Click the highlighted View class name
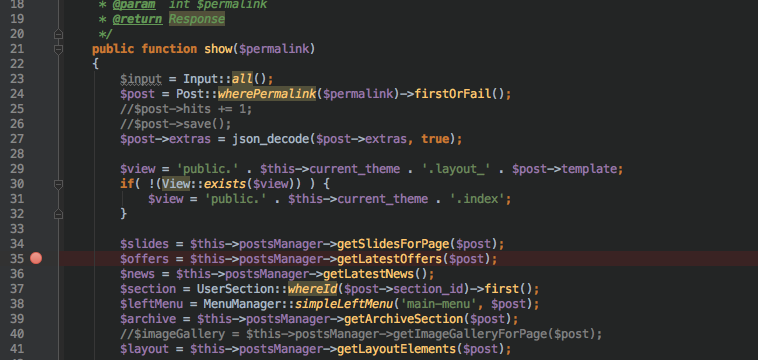This screenshot has height=360, width=758. point(176,184)
